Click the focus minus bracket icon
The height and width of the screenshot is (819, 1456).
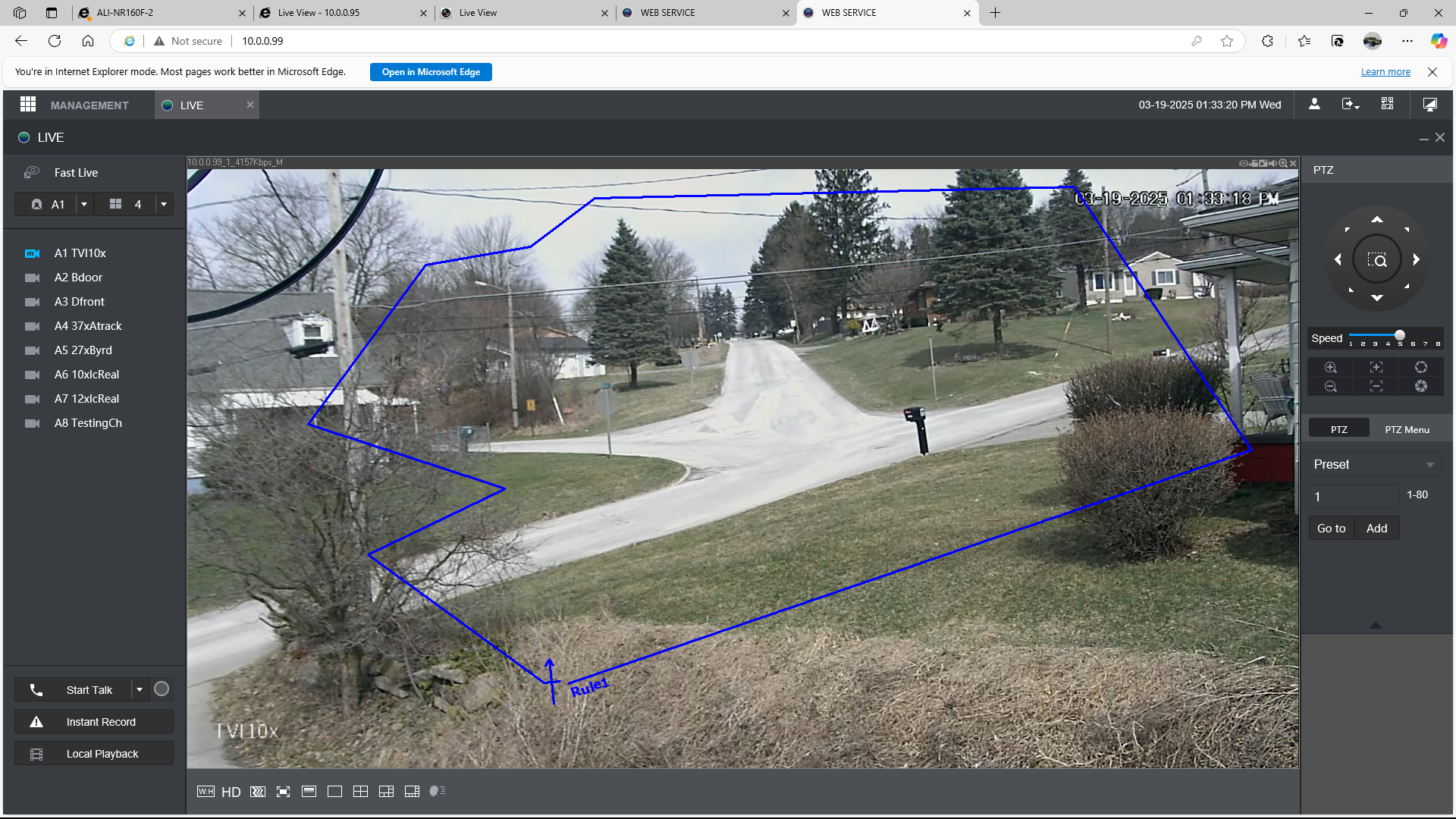tap(1376, 387)
